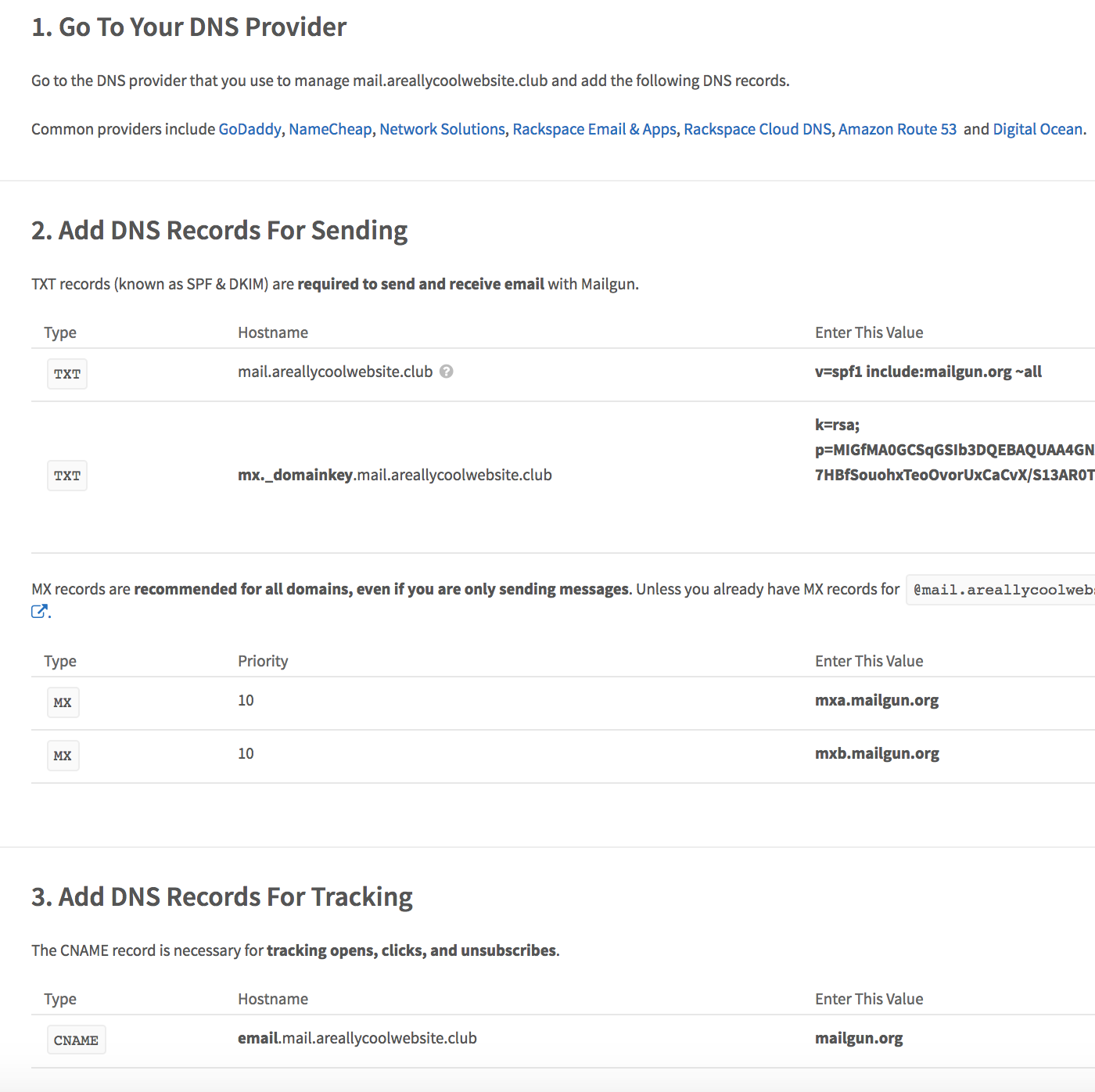Click the help icon beside mail.areallycoolwebsite.club hostname
This screenshot has width=1095, height=1092.
pyautogui.click(x=446, y=372)
